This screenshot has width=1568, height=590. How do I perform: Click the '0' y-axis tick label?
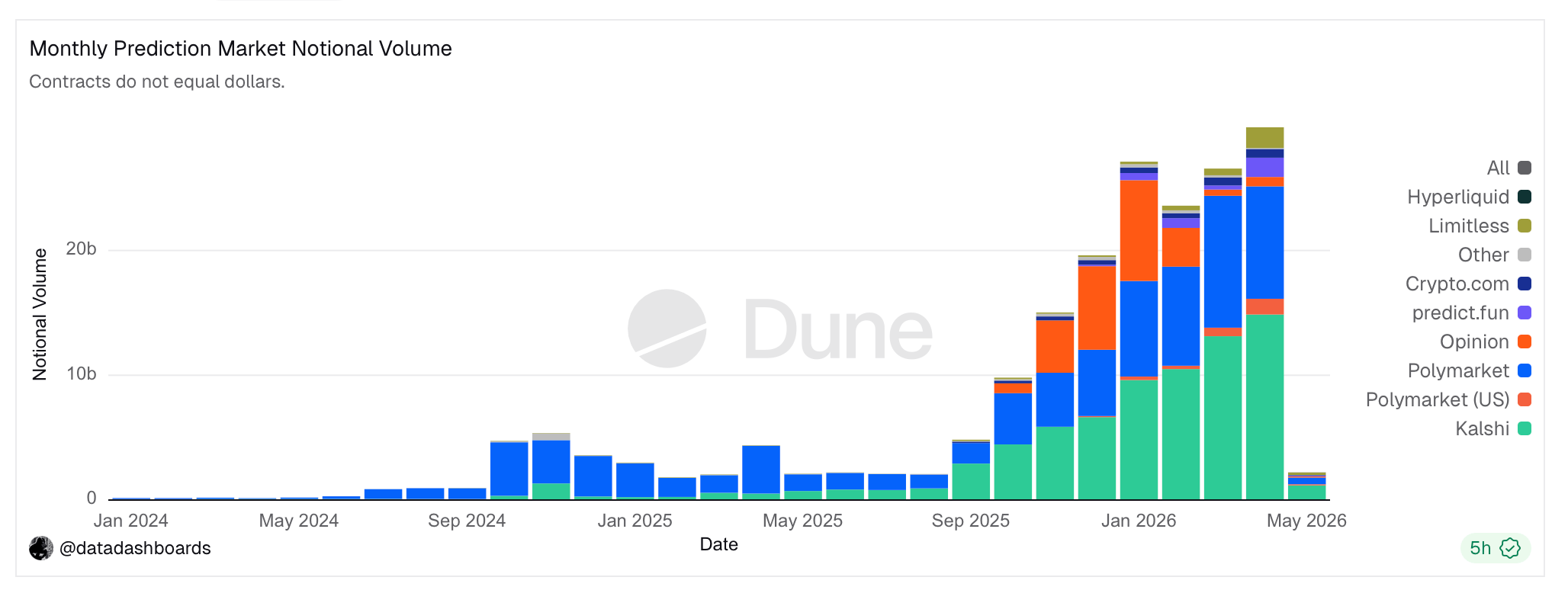click(x=92, y=499)
